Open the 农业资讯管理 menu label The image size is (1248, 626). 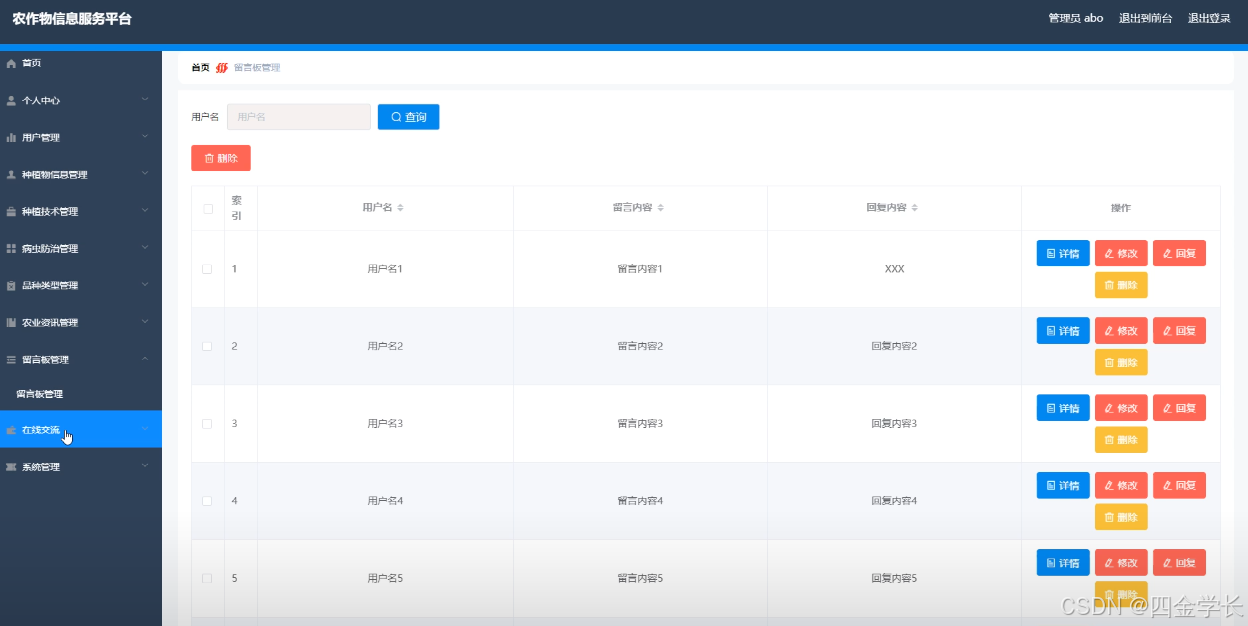tap(50, 323)
